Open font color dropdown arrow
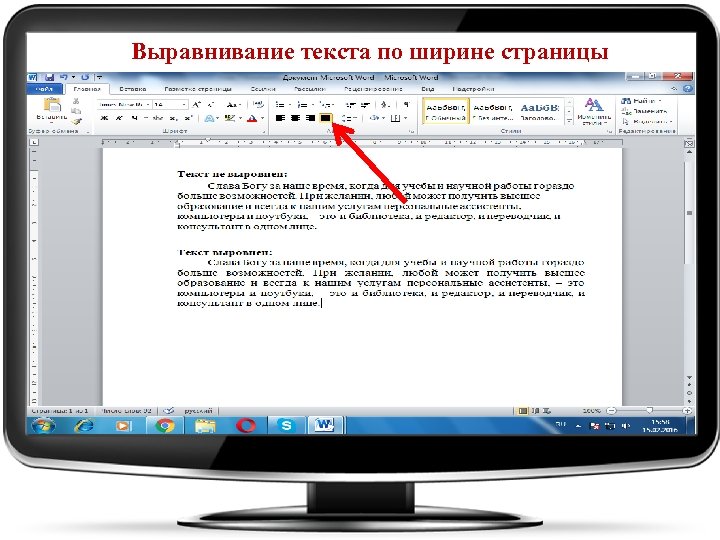The image size is (720, 540). [263, 118]
